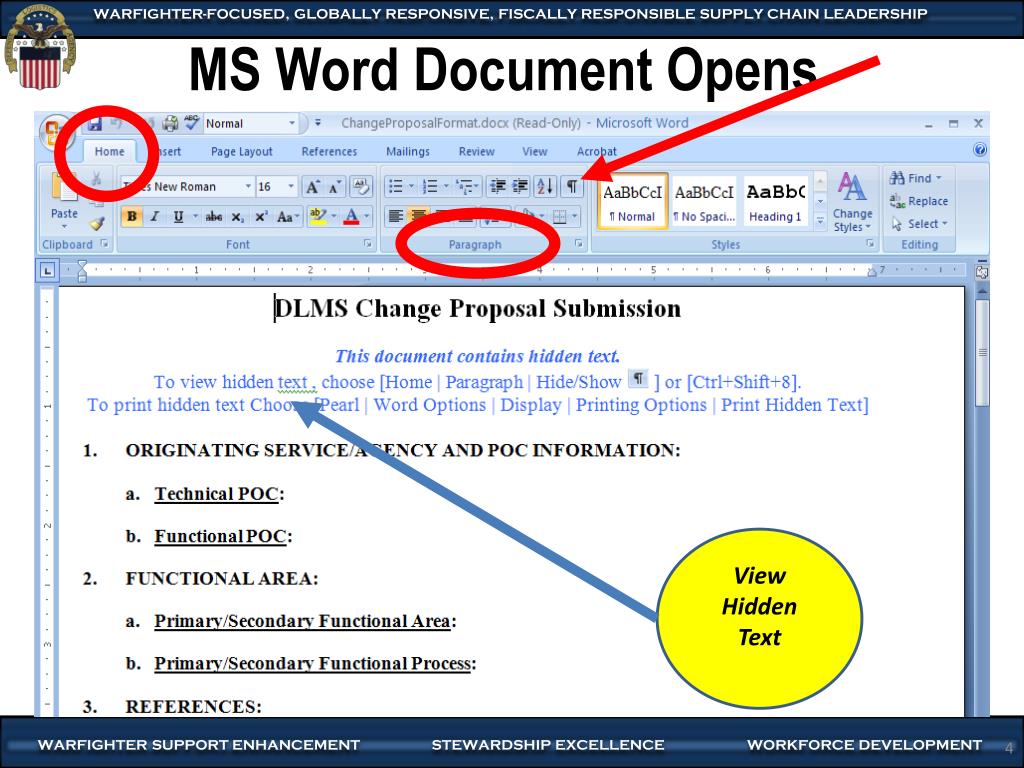Click the vertical scrollbar thumb

[982, 353]
